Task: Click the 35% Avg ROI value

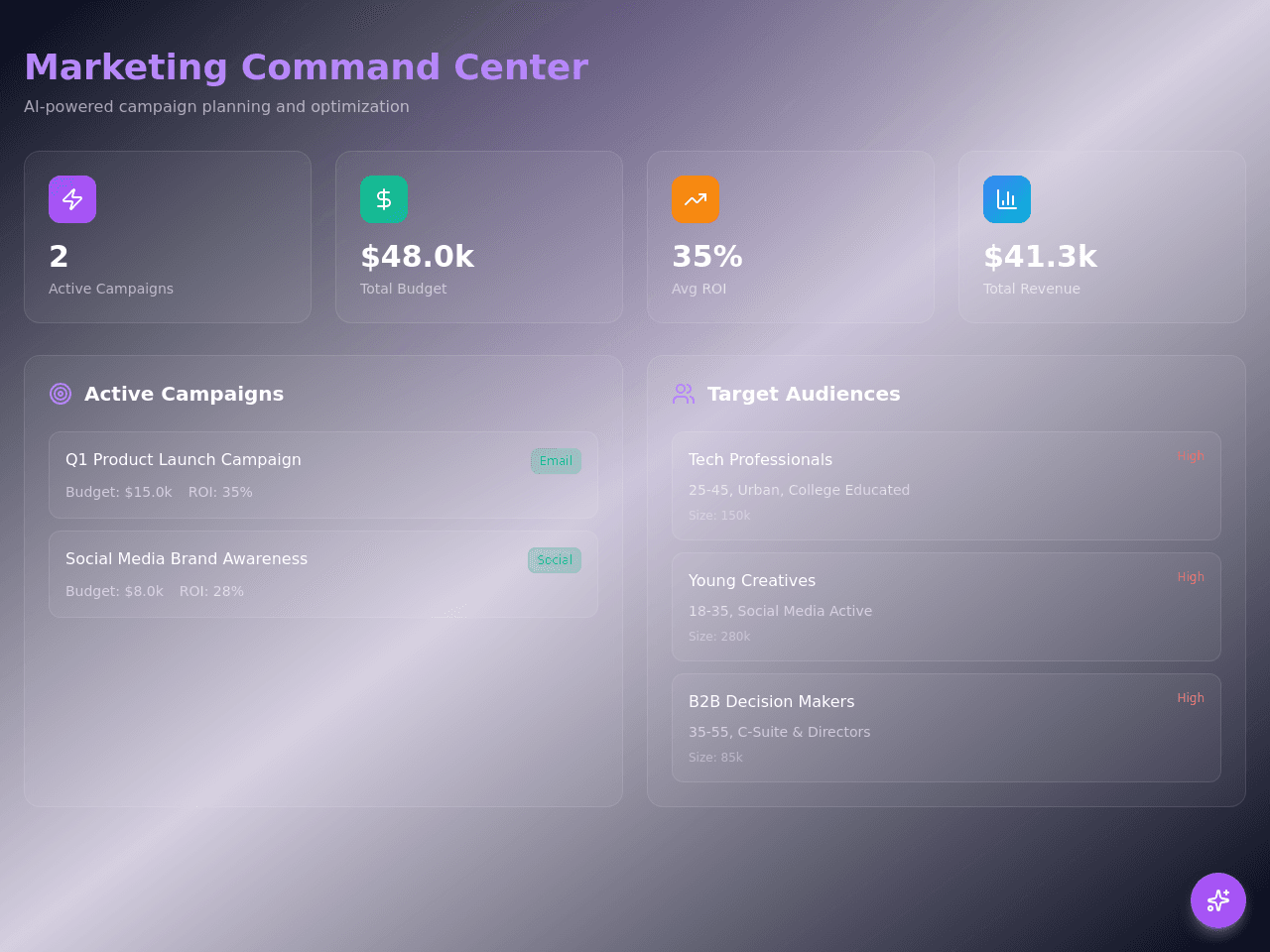Action: [707, 257]
